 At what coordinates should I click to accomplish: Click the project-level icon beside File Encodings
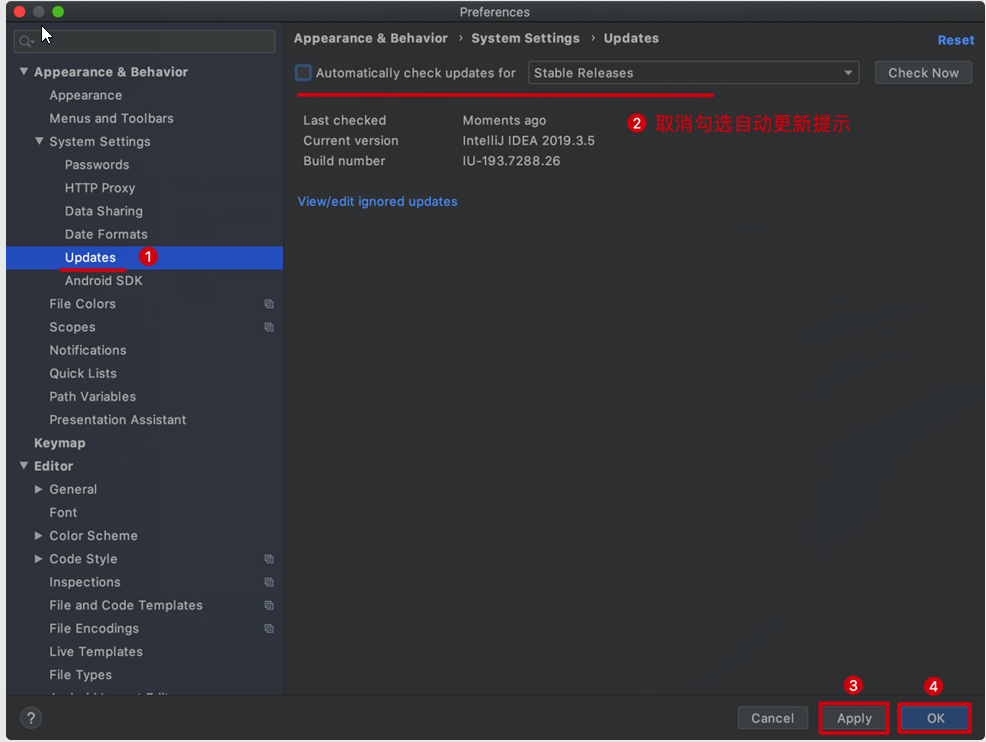(x=269, y=629)
